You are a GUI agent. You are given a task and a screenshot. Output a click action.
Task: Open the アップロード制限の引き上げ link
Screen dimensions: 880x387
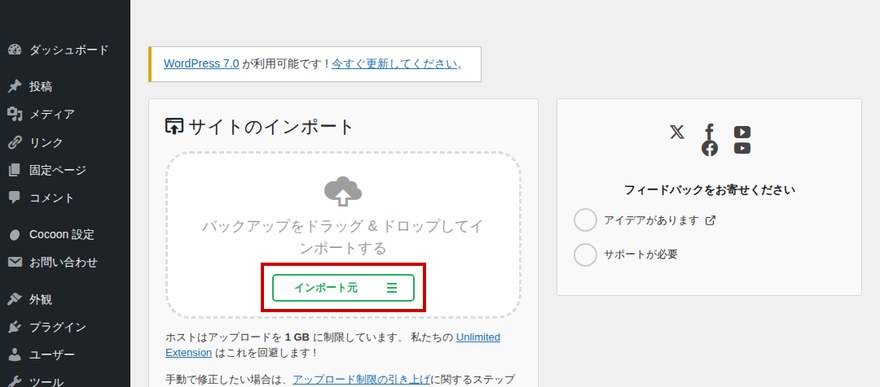[361, 379]
